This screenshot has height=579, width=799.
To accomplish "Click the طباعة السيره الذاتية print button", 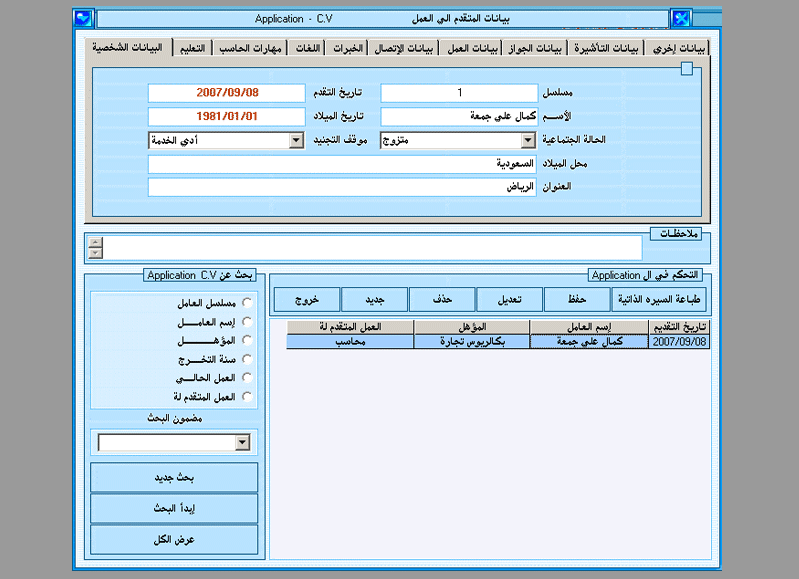I will pos(659,300).
